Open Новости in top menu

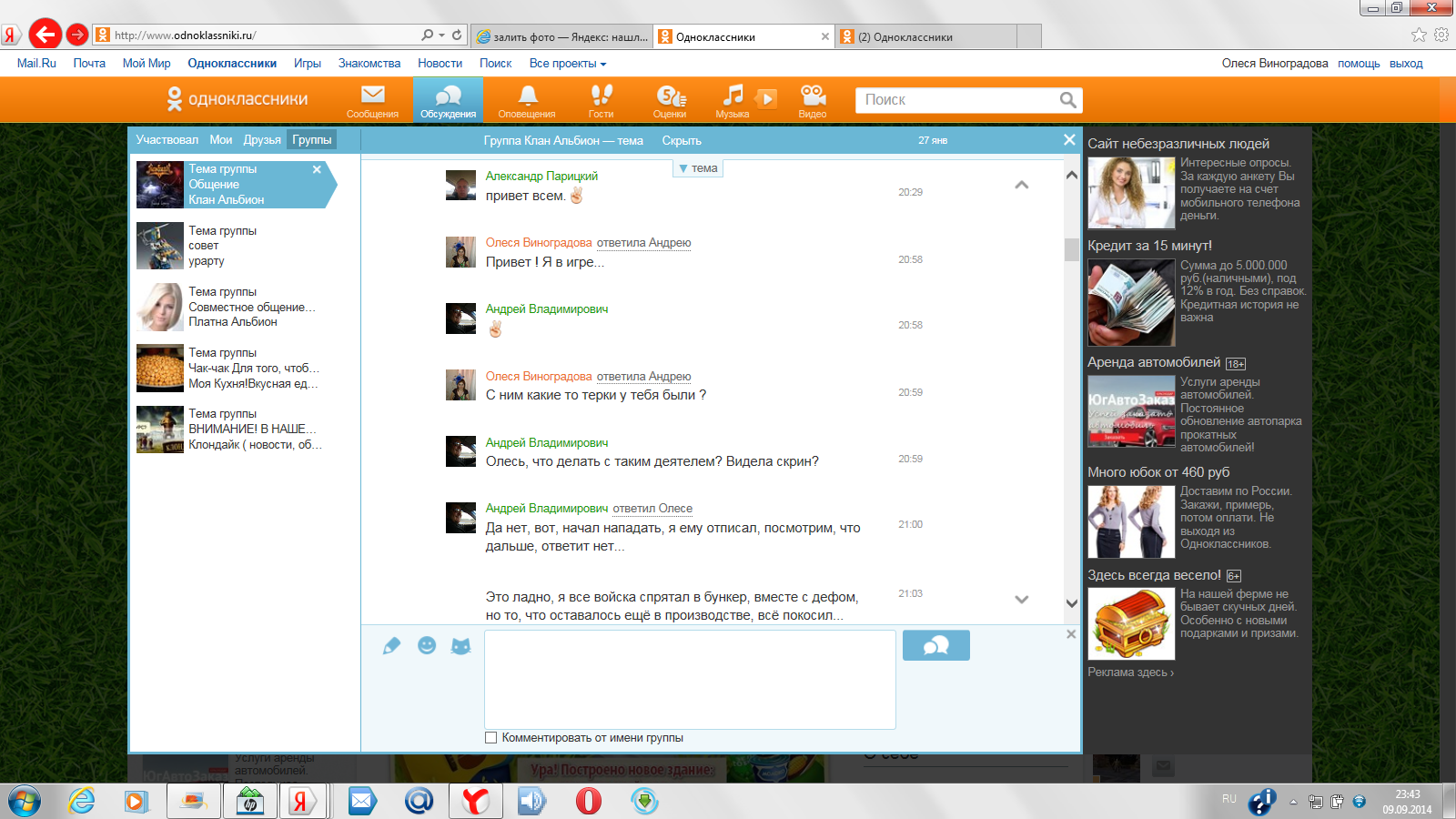(440, 64)
